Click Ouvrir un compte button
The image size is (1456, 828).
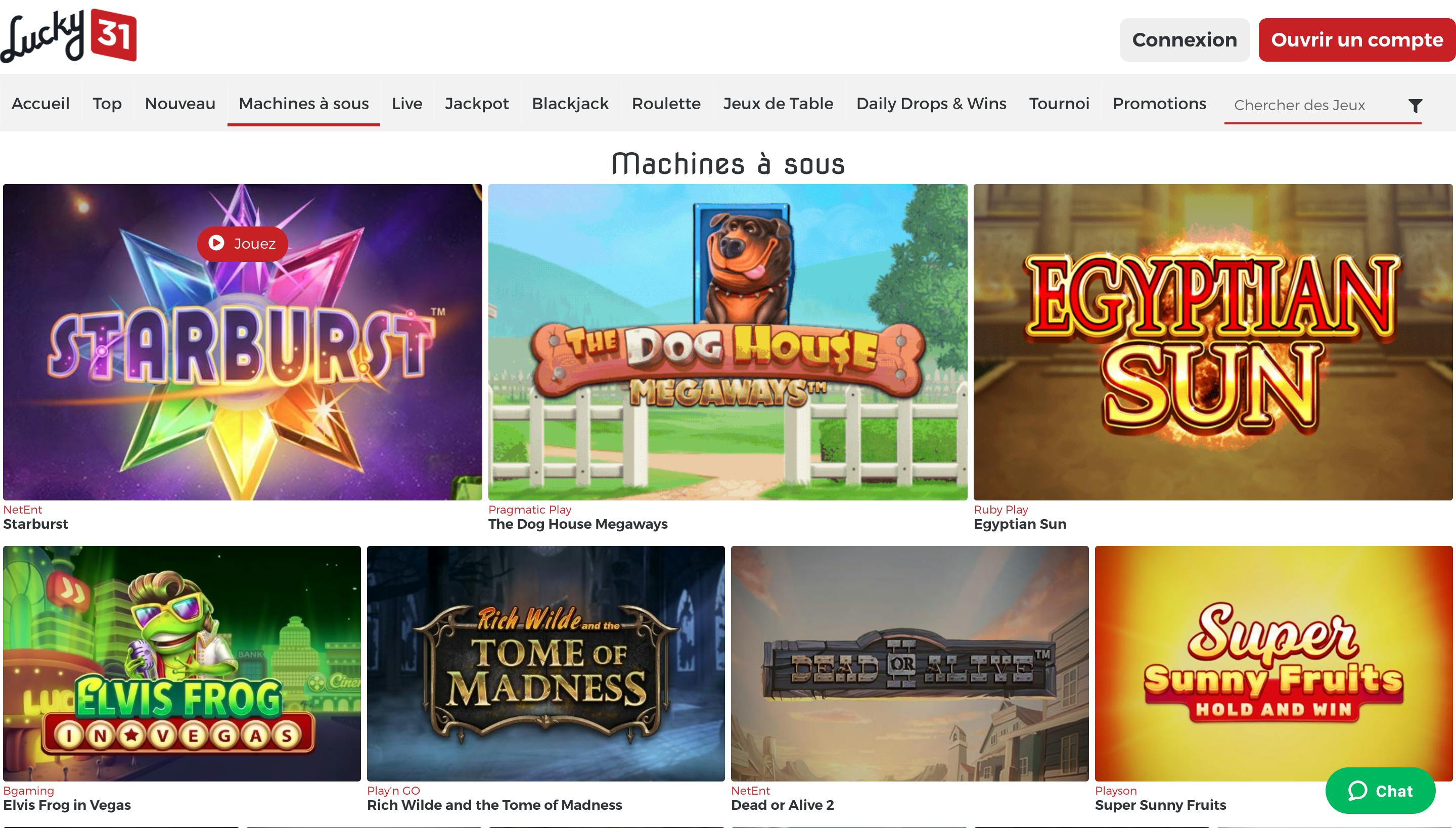point(1357,40)
